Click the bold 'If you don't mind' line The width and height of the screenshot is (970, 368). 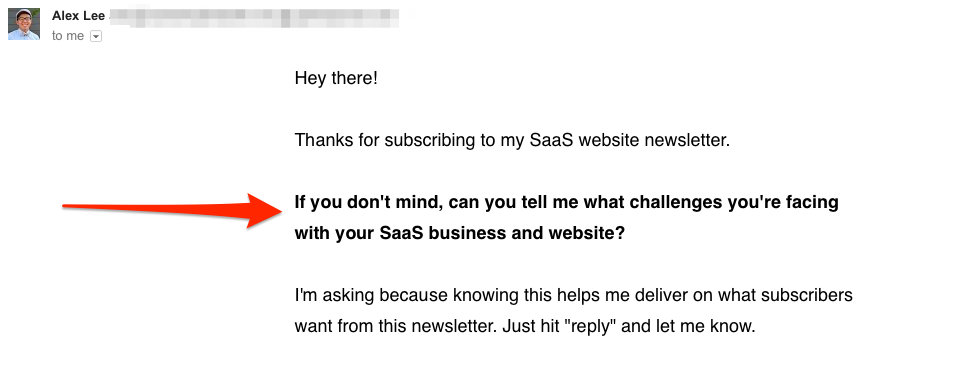point(566,202)
